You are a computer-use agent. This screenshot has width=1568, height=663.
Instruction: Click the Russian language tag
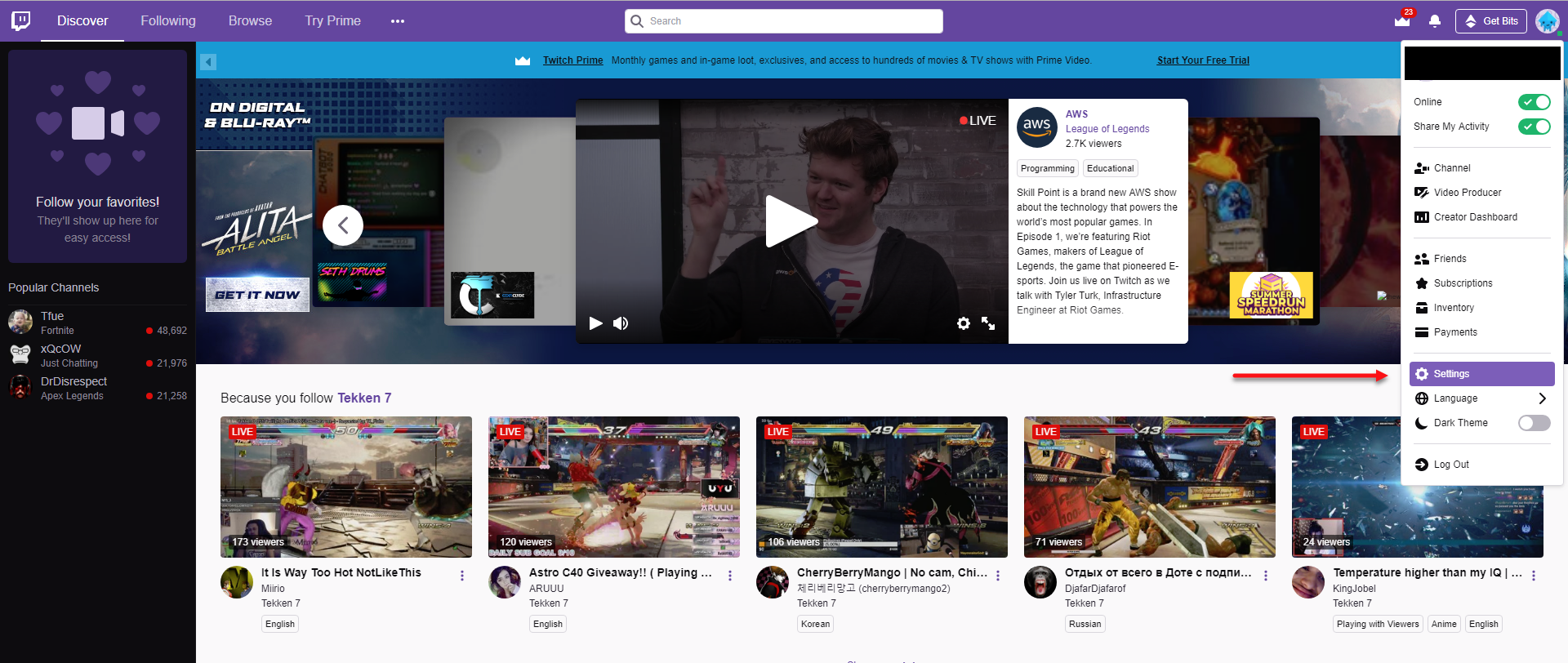click(x=1085, y=624)
